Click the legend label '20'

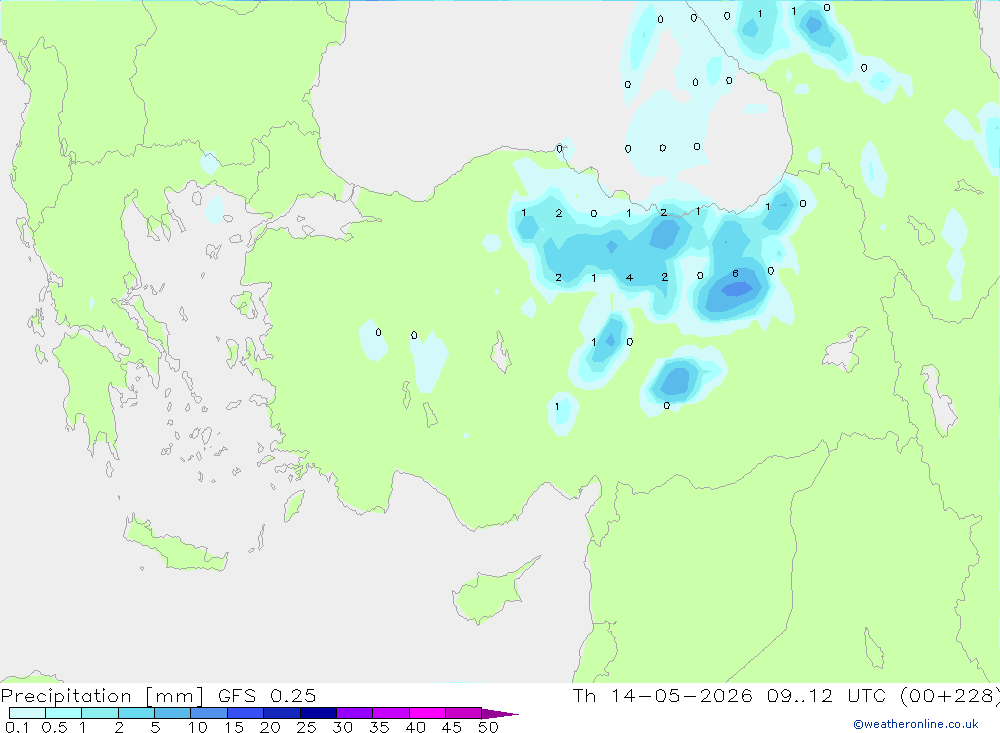click(270, 727)
